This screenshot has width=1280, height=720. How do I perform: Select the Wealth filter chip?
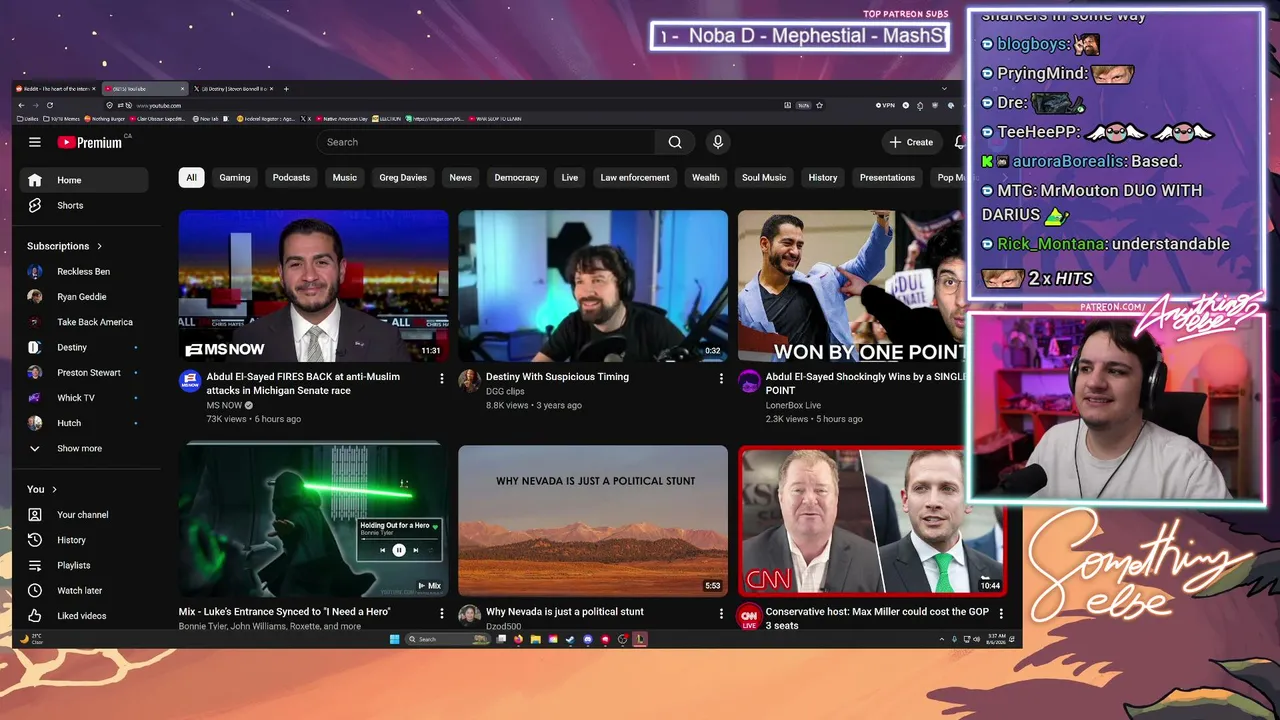(x=706, y=178)
